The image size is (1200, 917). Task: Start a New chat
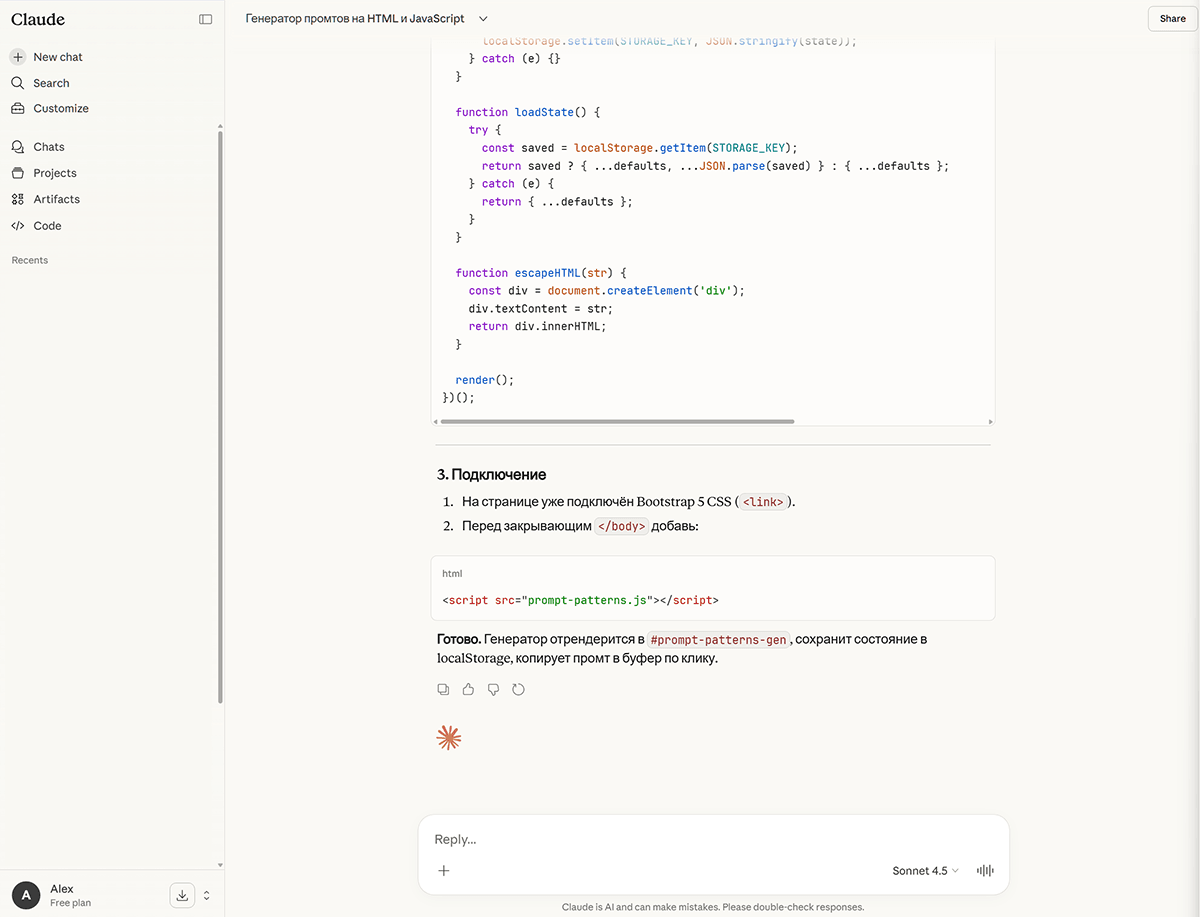(x=57, y=57)
